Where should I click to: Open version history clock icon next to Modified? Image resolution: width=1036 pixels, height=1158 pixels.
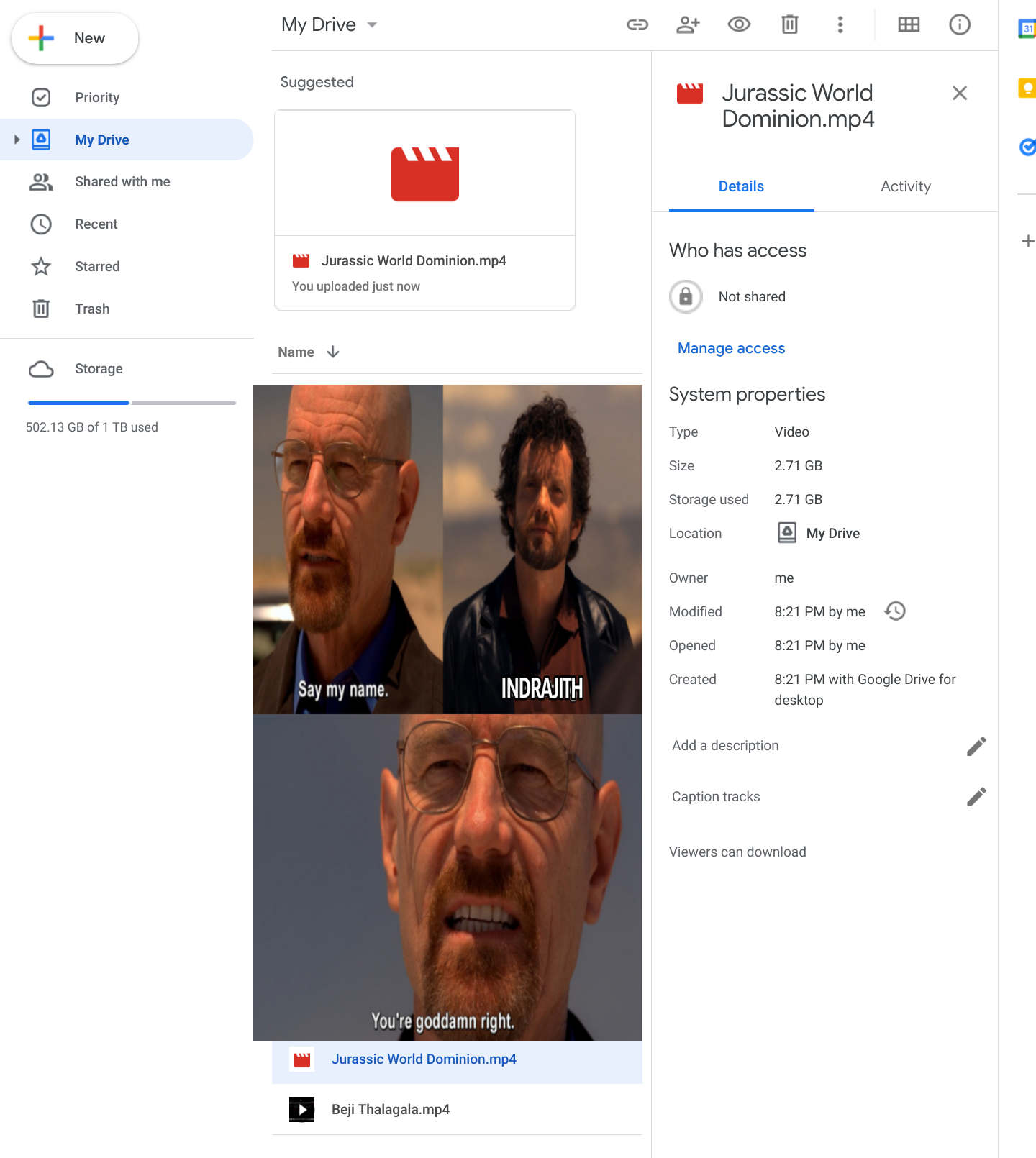click(895, 611)
